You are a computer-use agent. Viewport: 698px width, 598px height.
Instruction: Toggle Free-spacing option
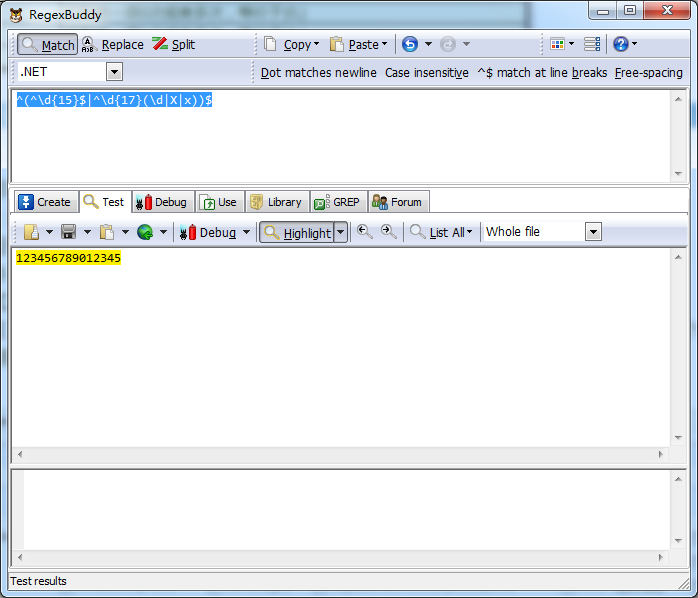click(x=648, y=73)
